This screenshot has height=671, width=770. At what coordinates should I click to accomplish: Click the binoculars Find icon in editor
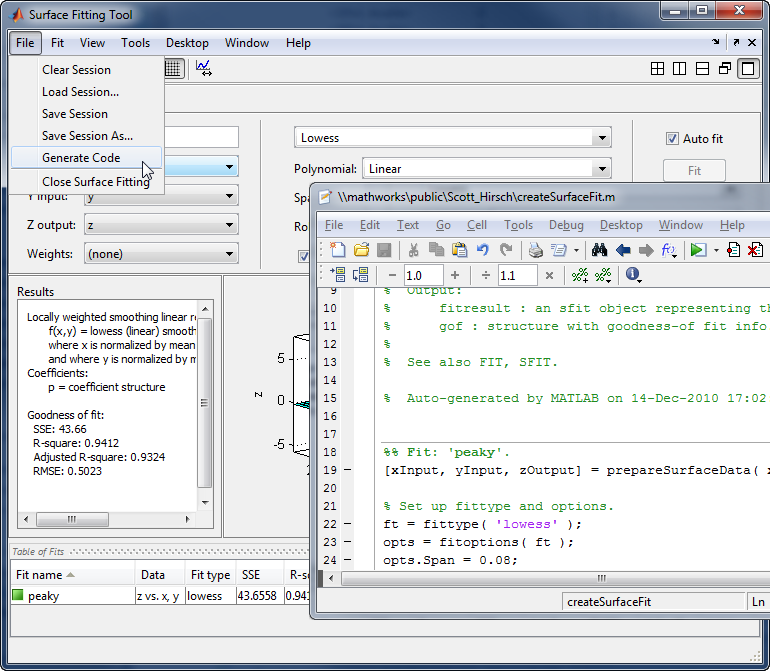tap(600, 250)
